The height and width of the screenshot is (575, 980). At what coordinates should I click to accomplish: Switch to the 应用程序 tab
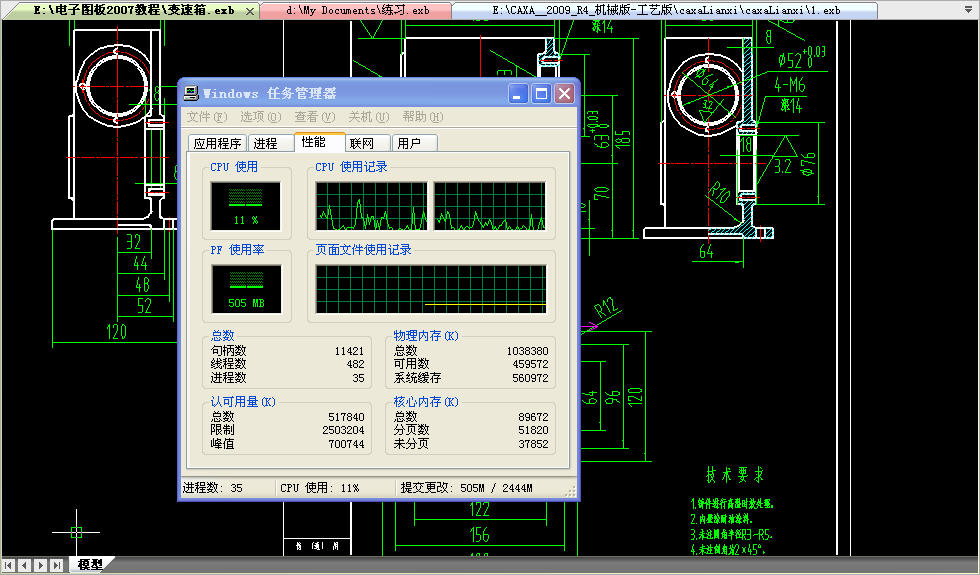pos(217,143)
